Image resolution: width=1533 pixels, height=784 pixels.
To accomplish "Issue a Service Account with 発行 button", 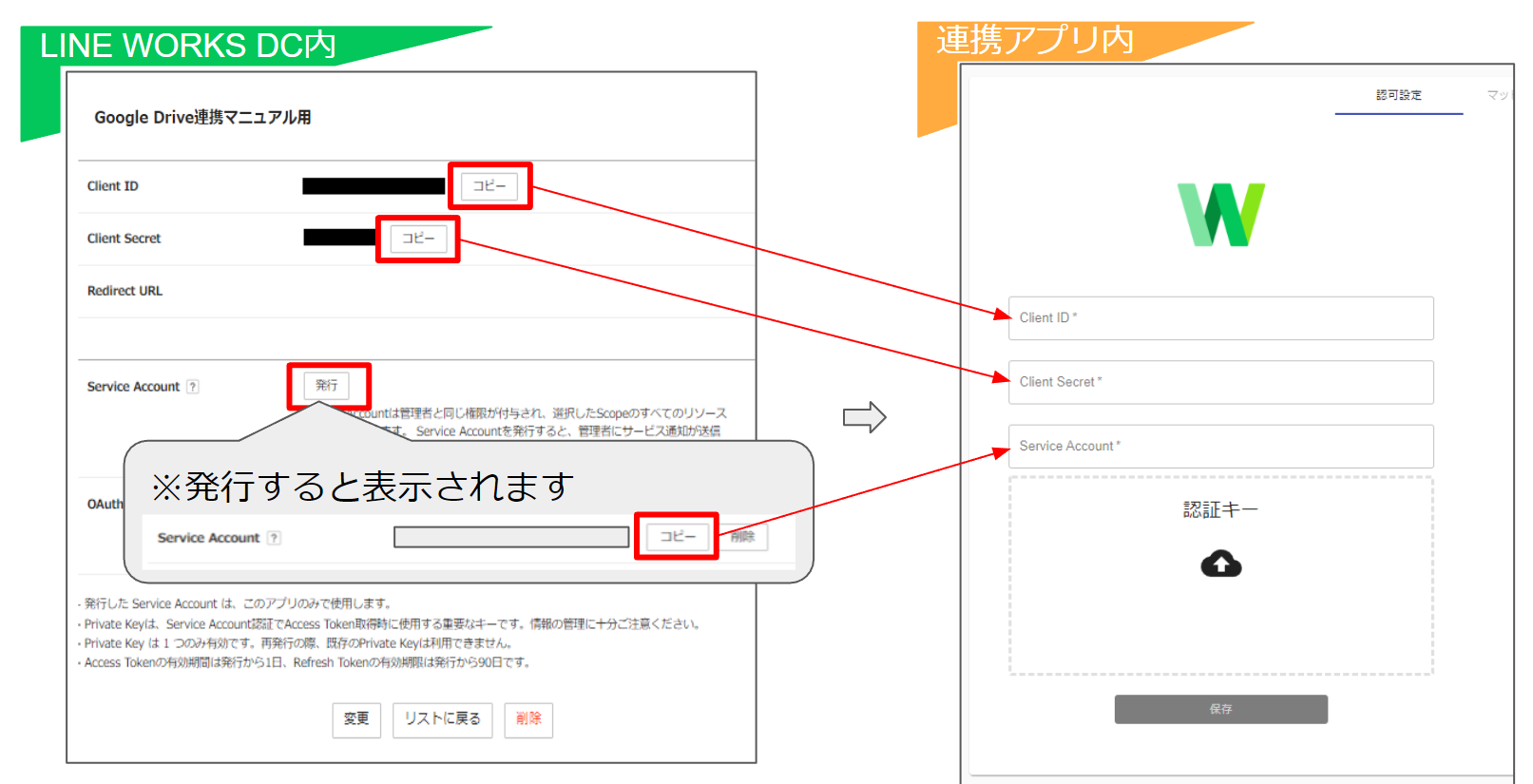I will 327,386.
